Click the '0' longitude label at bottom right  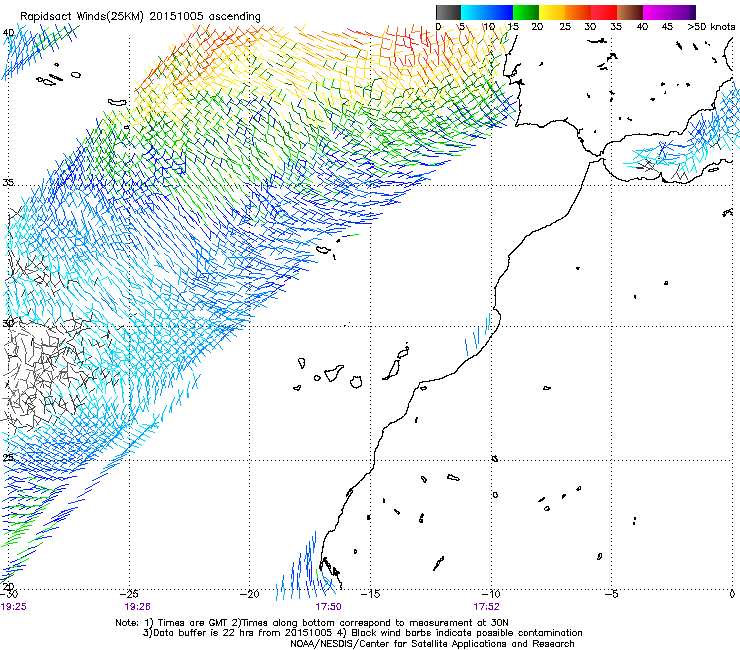point(732,594)
